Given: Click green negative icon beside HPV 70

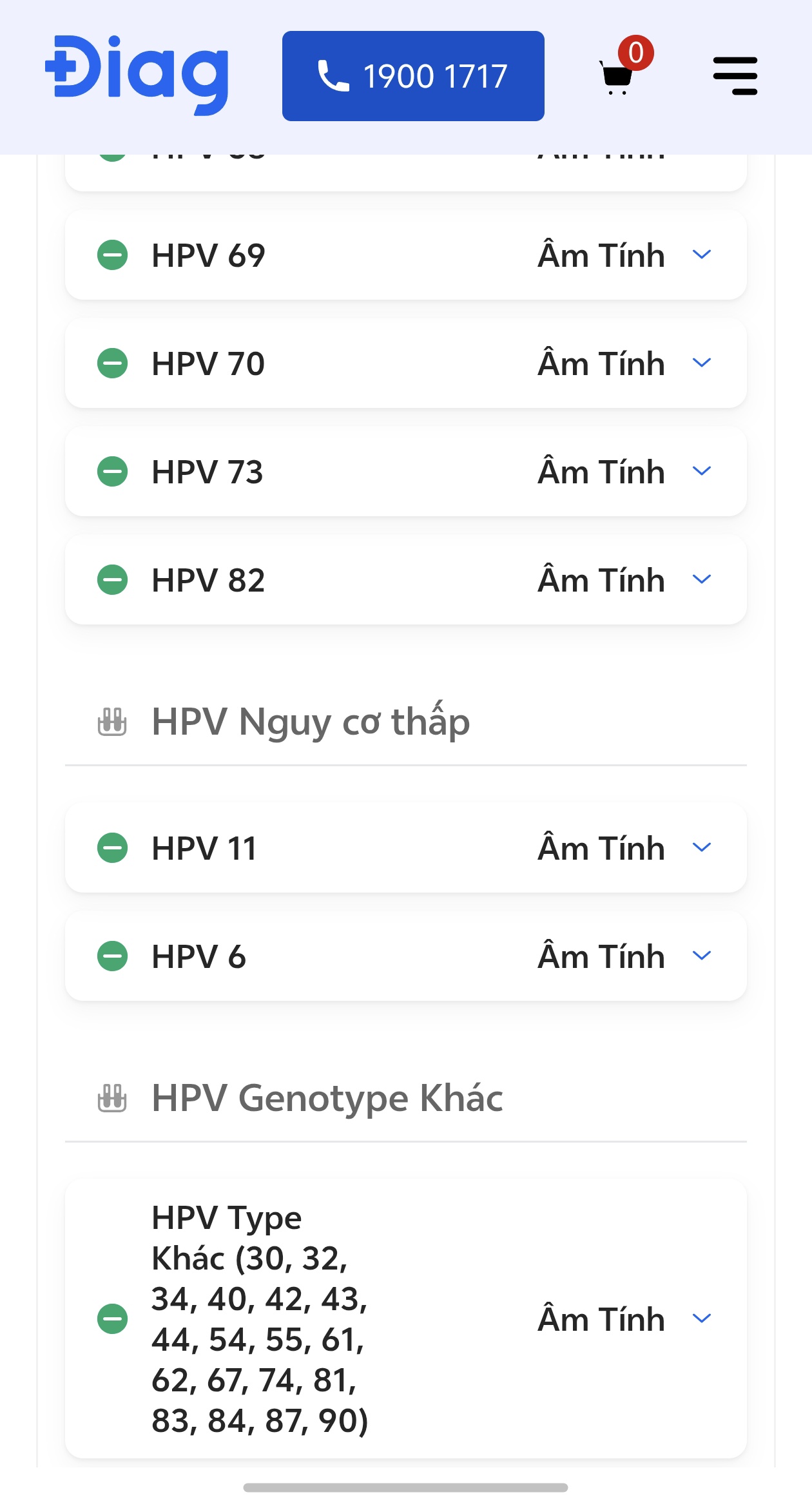Looking at the screenshot, I should (113, 363).
